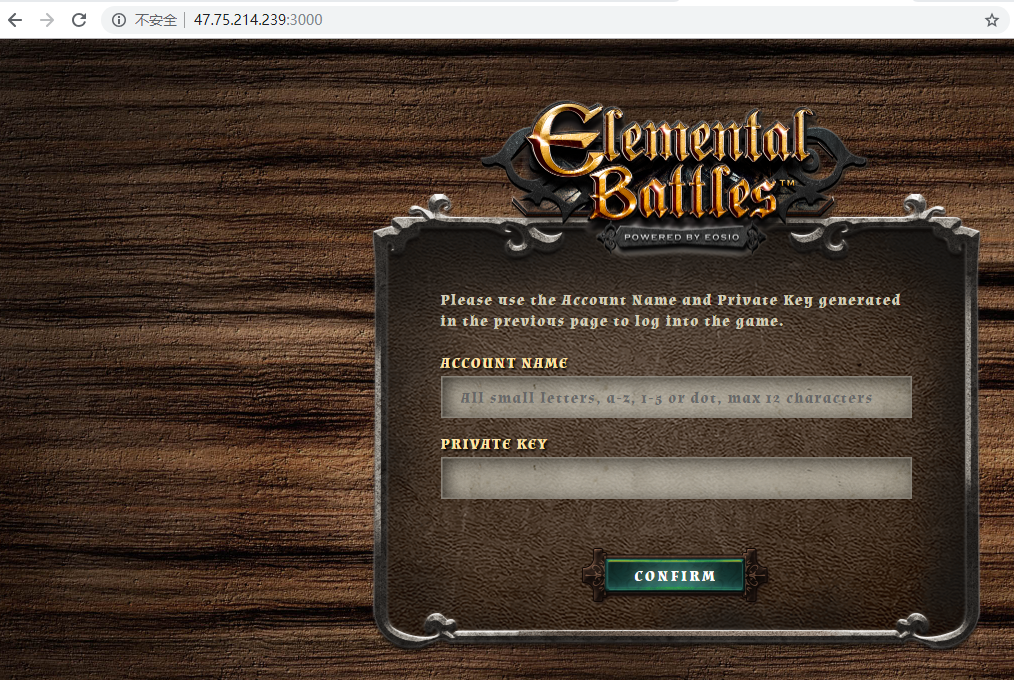The height and width of the screenshot is (680, 1014).
Task: Bookmark this page with the star icon
Action: pos(991,20)
